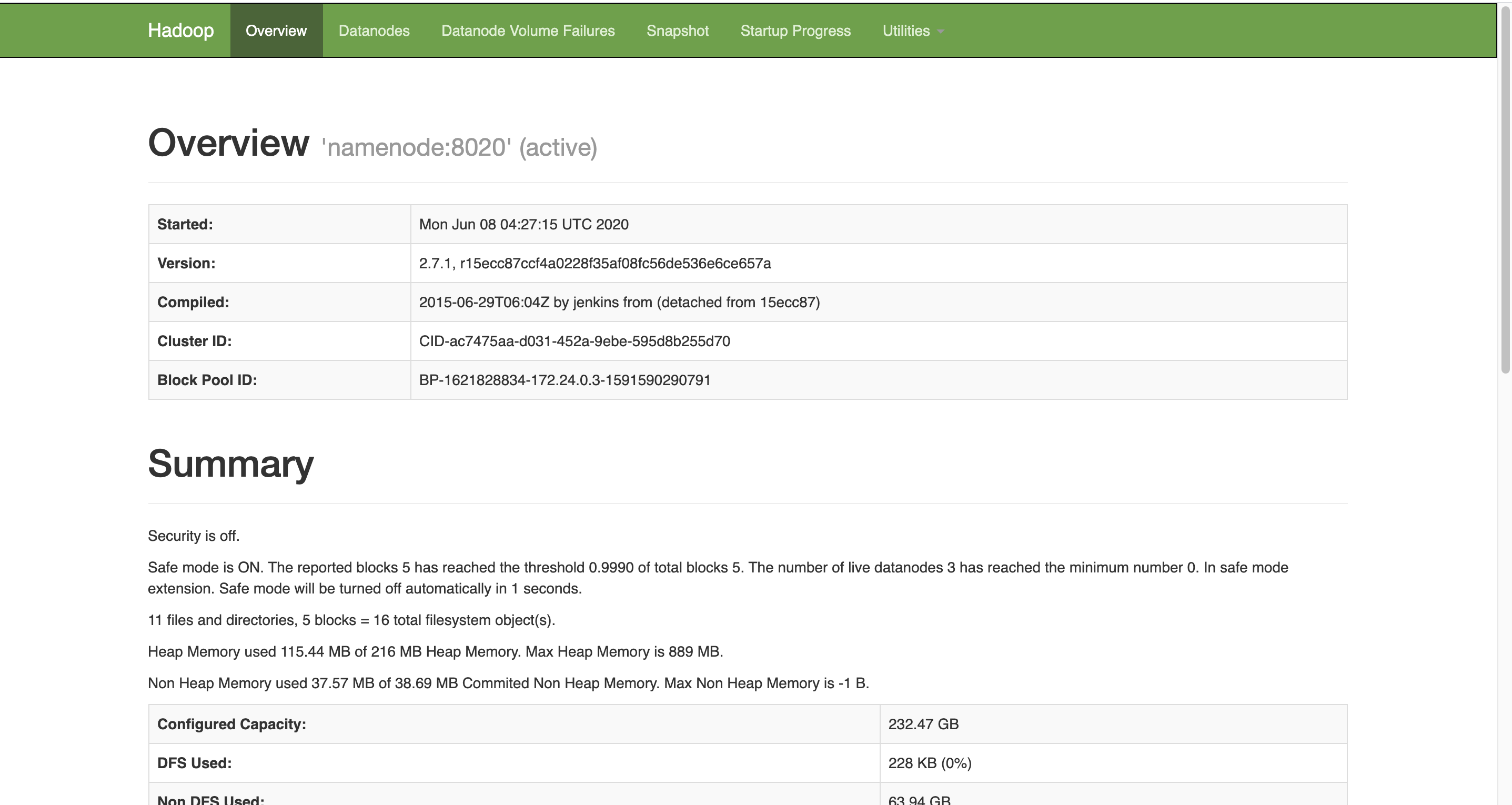Image resolution: width=1512 pixels, height=805 pixels.
Task: Click Cluster ID value 'CID-ac7475aa-d031-452a-9ebe-595d8b255d70'
Action: (574, 341)
